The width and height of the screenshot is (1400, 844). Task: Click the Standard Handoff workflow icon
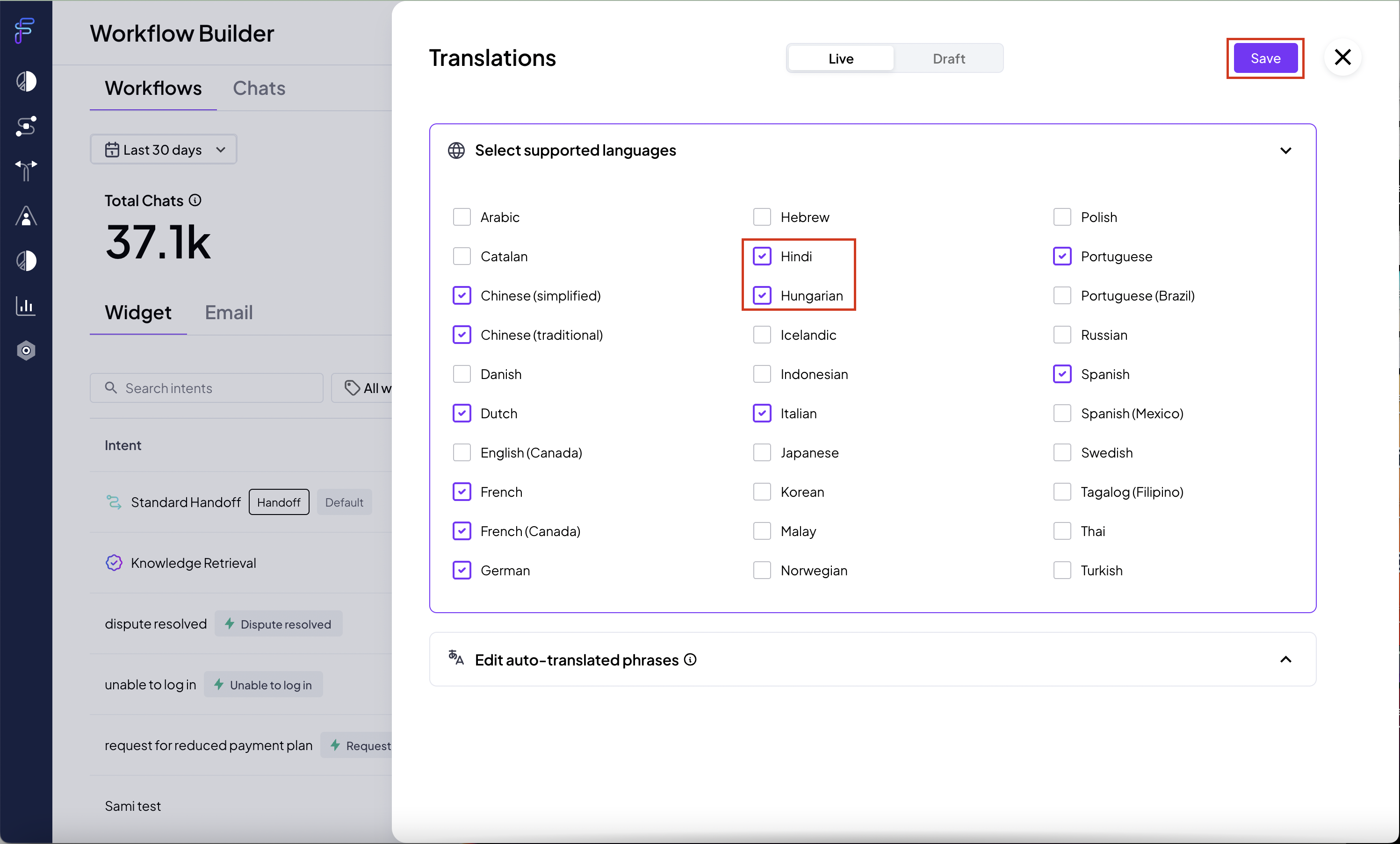114,502
